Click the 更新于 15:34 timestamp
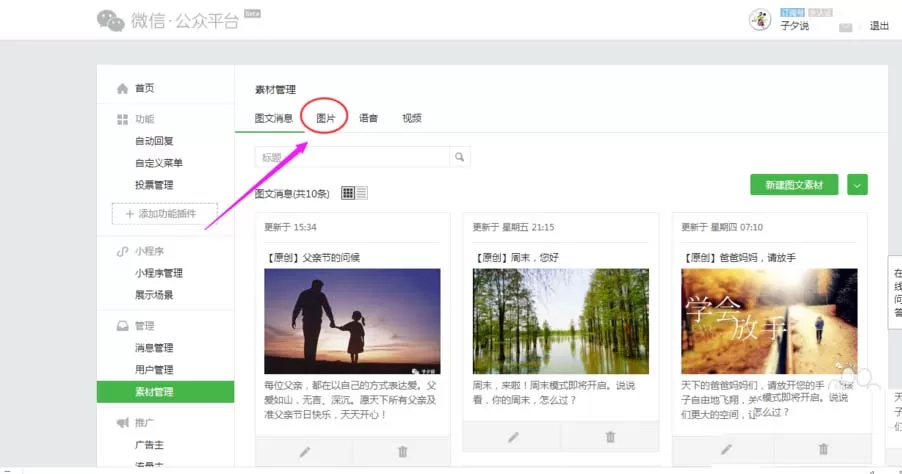 pos(290,227)
